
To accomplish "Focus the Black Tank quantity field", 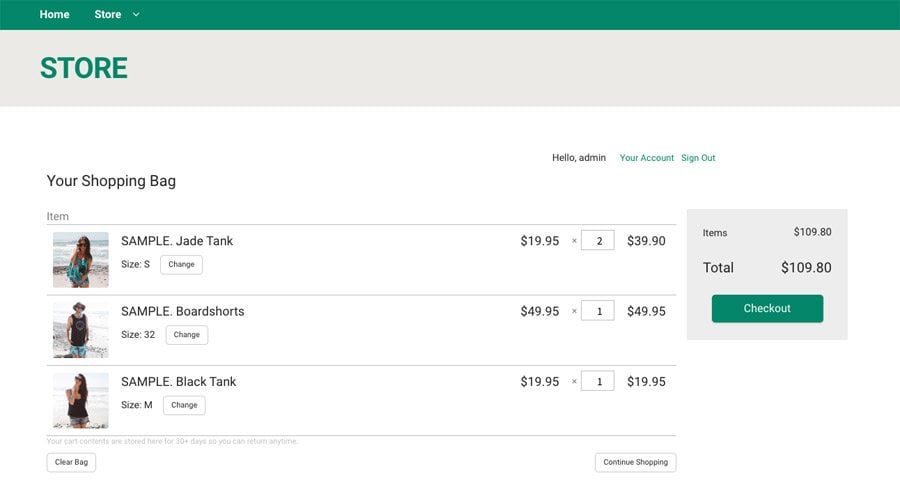I will [x=598, y=381].
